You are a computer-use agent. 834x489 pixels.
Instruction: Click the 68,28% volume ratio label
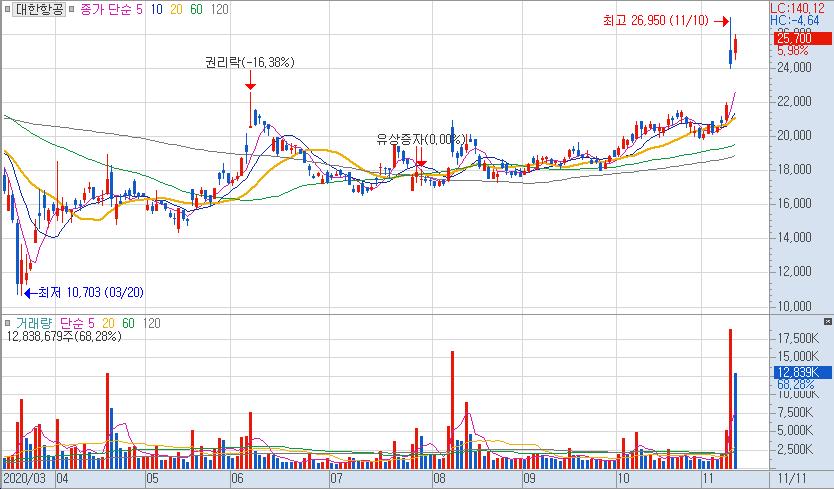(796, 384)
